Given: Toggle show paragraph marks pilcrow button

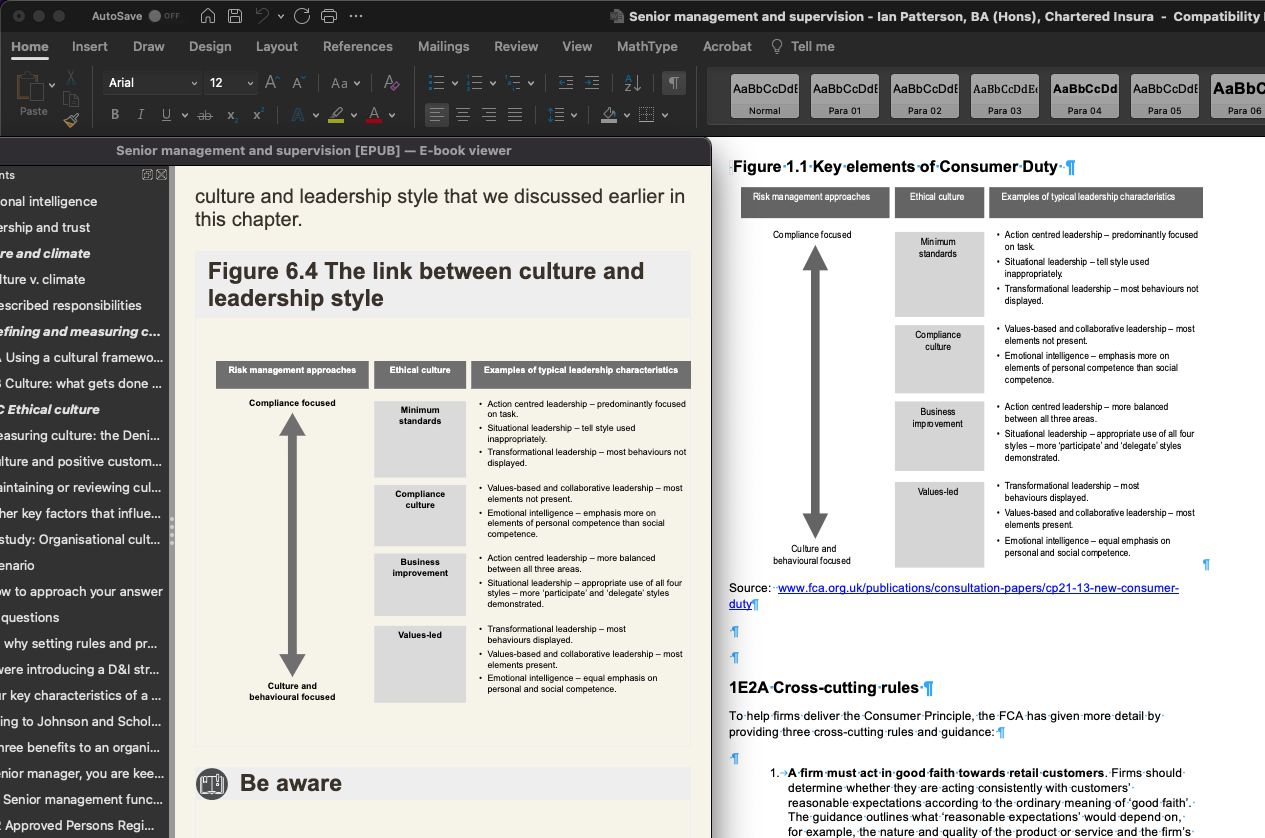Looking at the screenshot, I should point(675,83).
